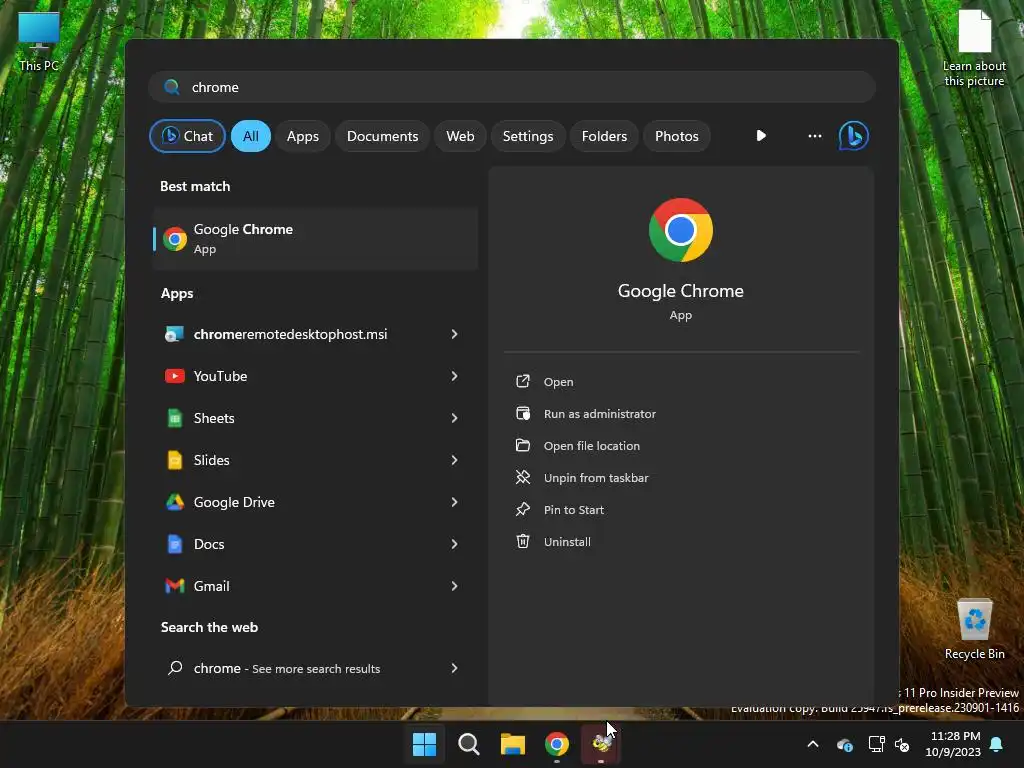The image size is (1024, 768).
Task: Click the Bing chat icon in the filter bar
Action: (x=854, y=136)
